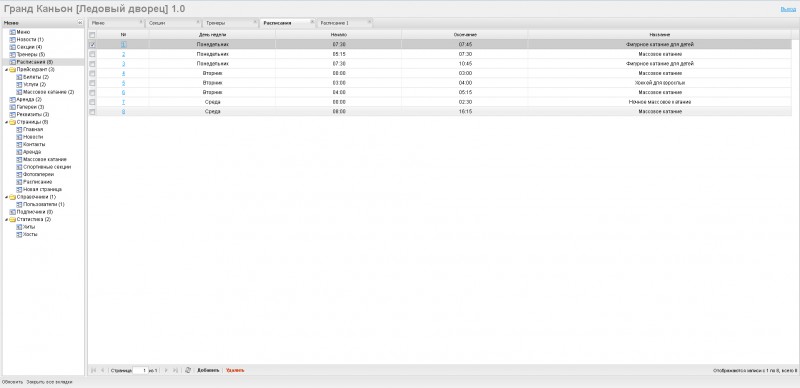This screenshot has height=388, width=800.
Task: Check the checkbox for row 6
Action: point(92,92)
